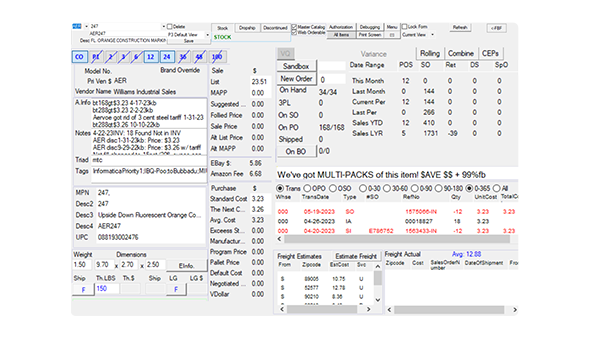Click the UPC field 088193002476
This screenshot has width=590, height=360.
(x=150, y=237)
